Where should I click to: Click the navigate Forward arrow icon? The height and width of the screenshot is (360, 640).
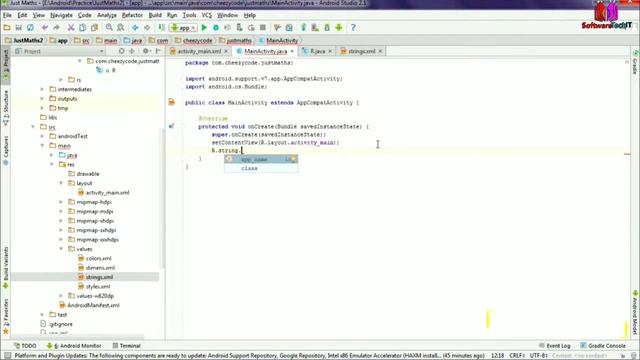coord(147,28)
